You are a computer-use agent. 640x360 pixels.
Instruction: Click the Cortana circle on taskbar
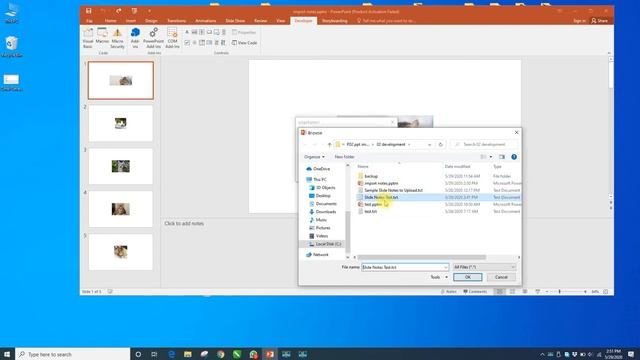pos(138,354)
